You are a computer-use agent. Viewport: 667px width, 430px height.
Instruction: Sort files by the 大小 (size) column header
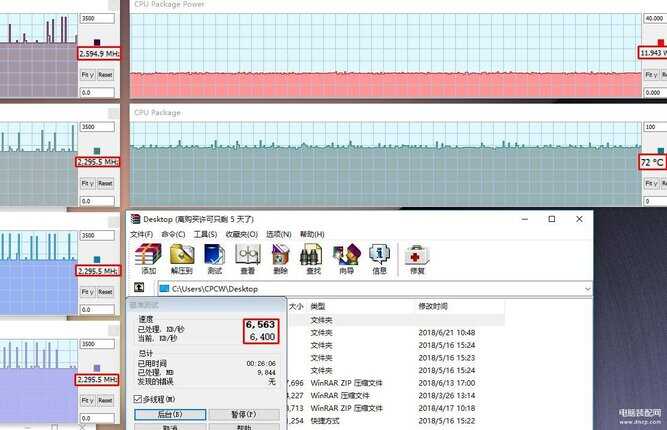(x=296, y=306)
